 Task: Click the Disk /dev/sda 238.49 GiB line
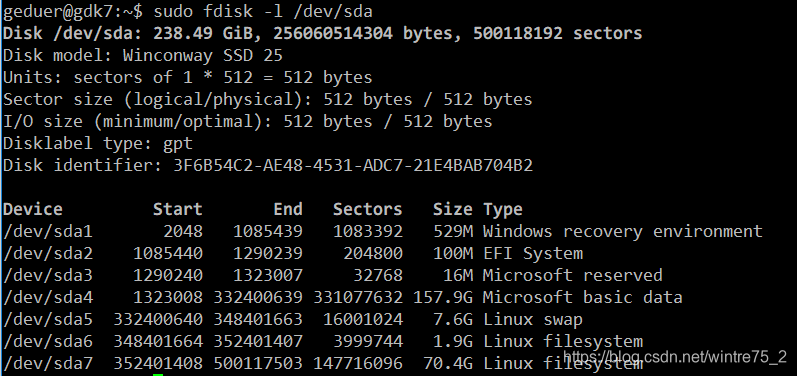(x=323, y=34)
